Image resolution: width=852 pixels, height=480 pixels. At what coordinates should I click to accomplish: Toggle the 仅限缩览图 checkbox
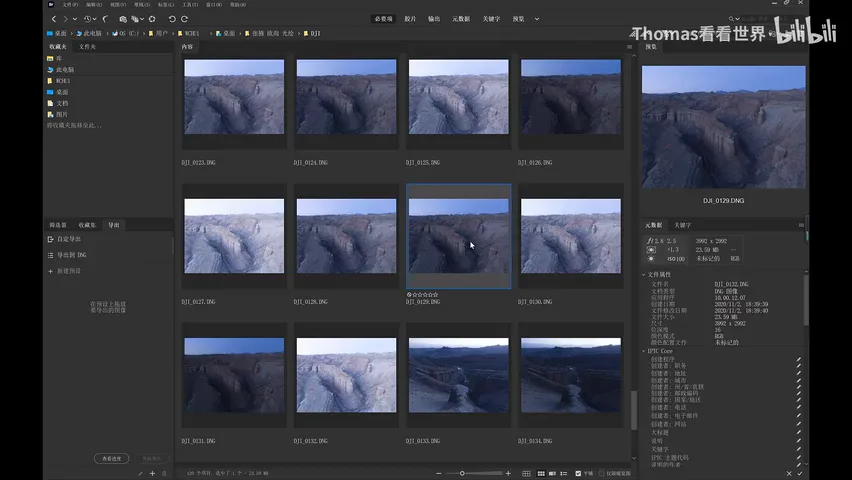[602, 473]
